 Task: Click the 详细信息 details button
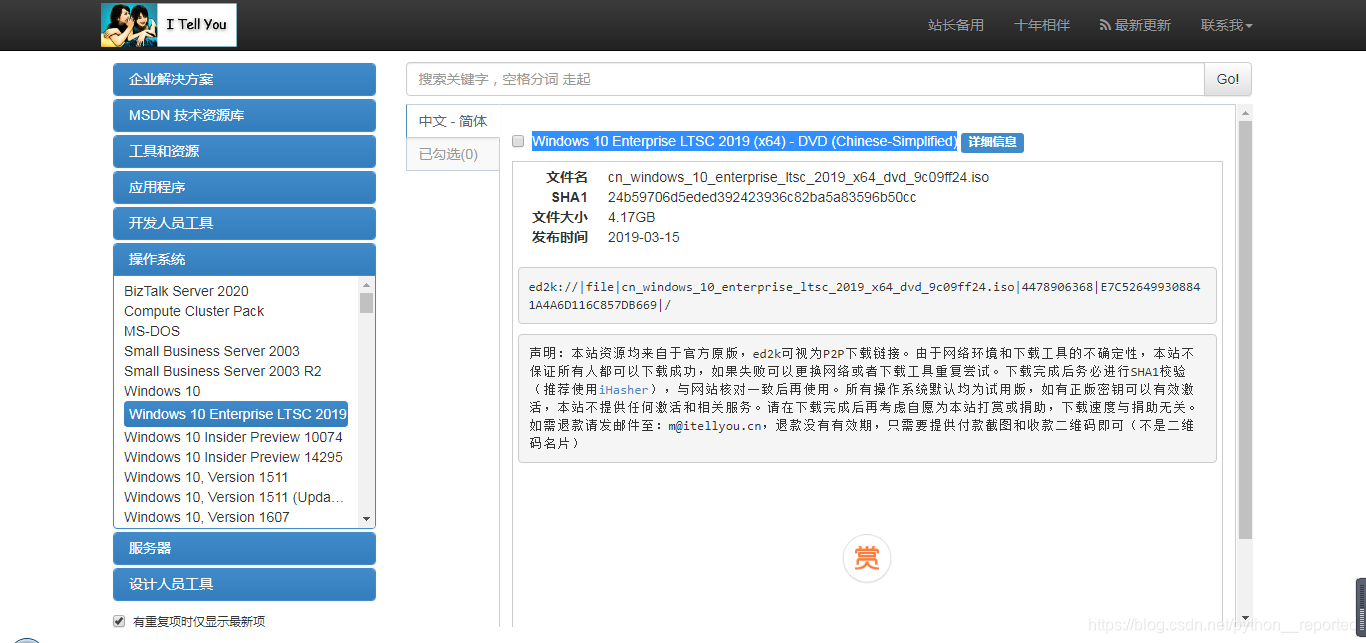992,142
